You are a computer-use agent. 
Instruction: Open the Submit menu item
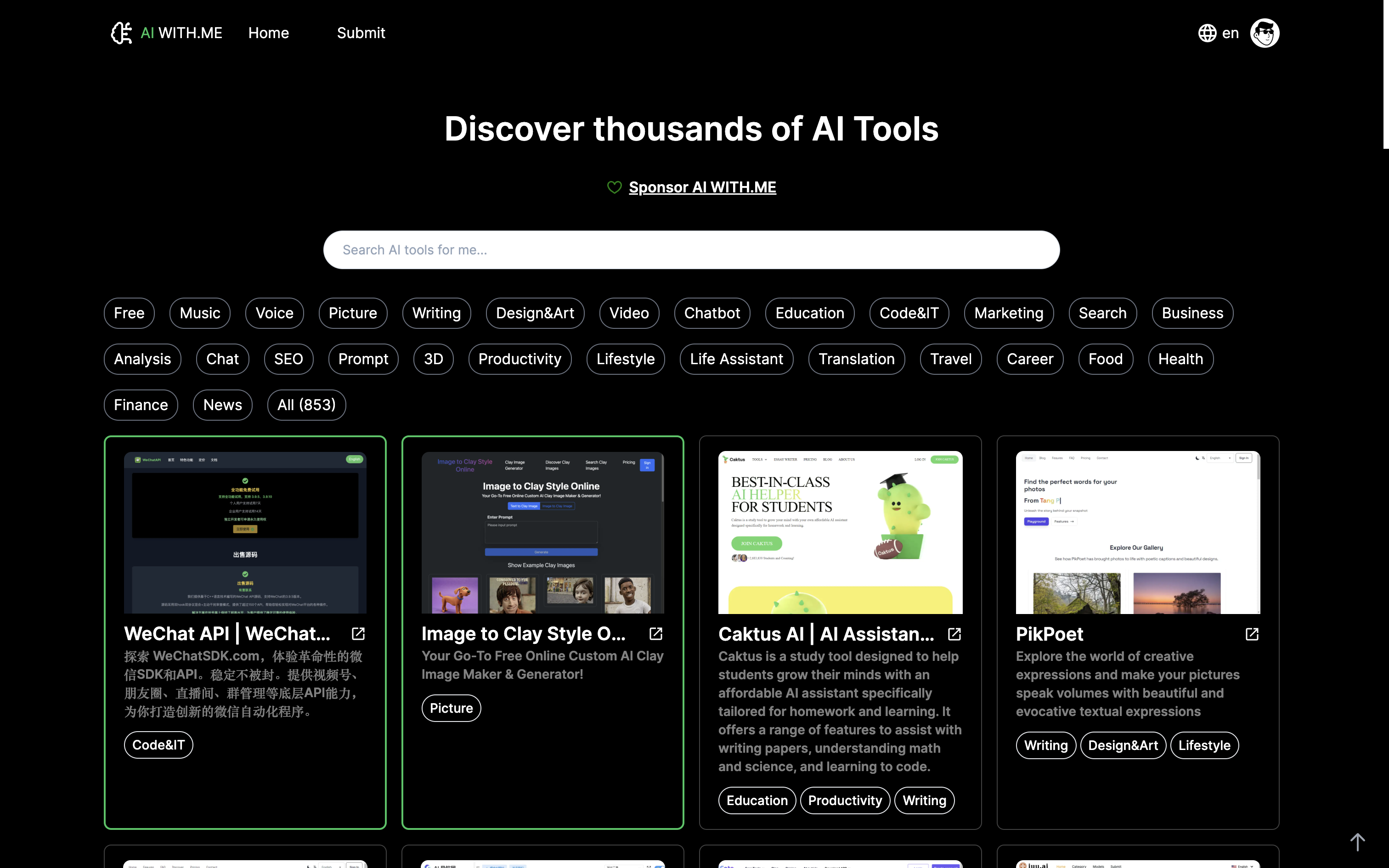coord(361,33)
